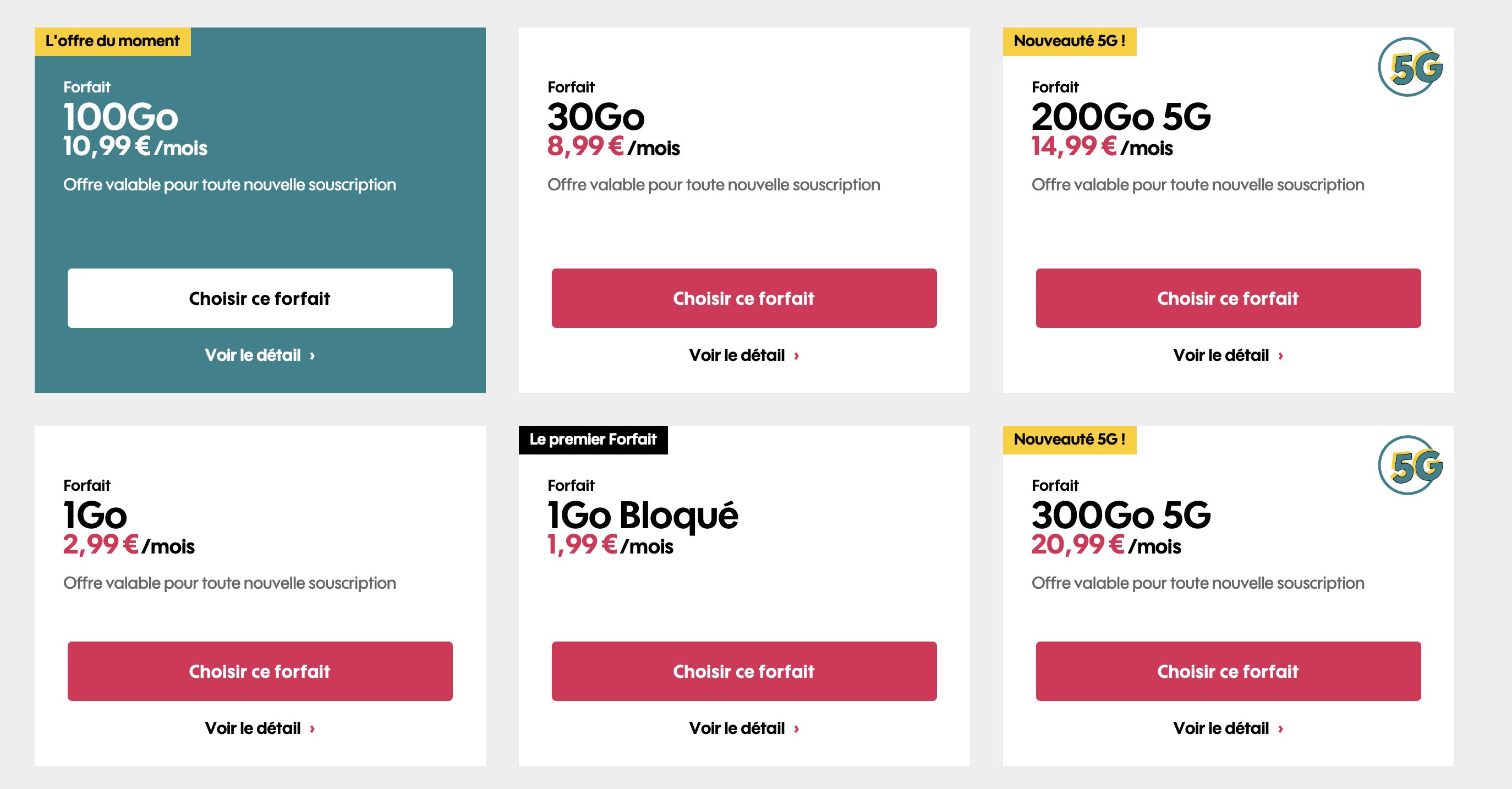The height and width of the screenshot is (789, 1512).
Task: View Voir le détail for 1Go plan
Action: 260,728
